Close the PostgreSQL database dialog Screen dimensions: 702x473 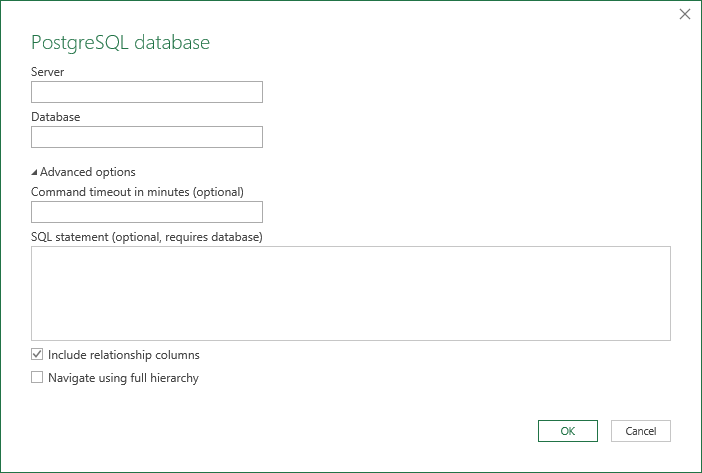click(685, 14)
